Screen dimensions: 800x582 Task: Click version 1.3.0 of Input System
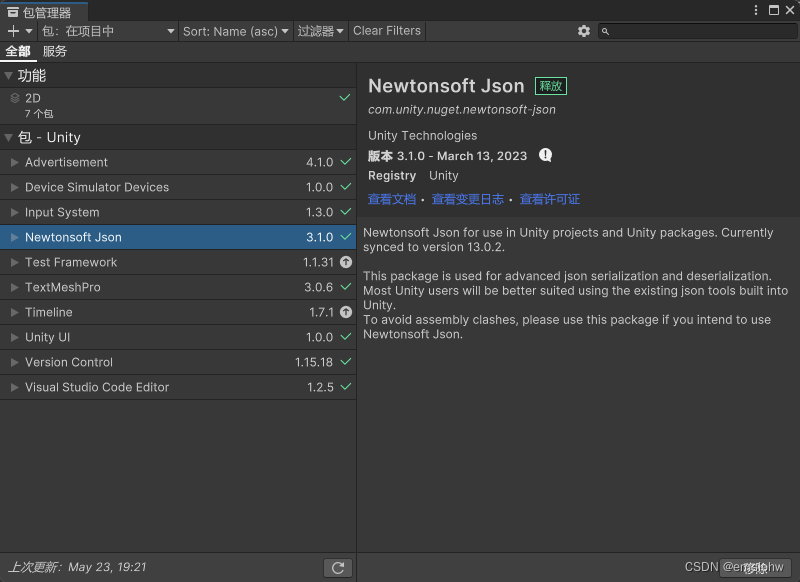[319, 212]
